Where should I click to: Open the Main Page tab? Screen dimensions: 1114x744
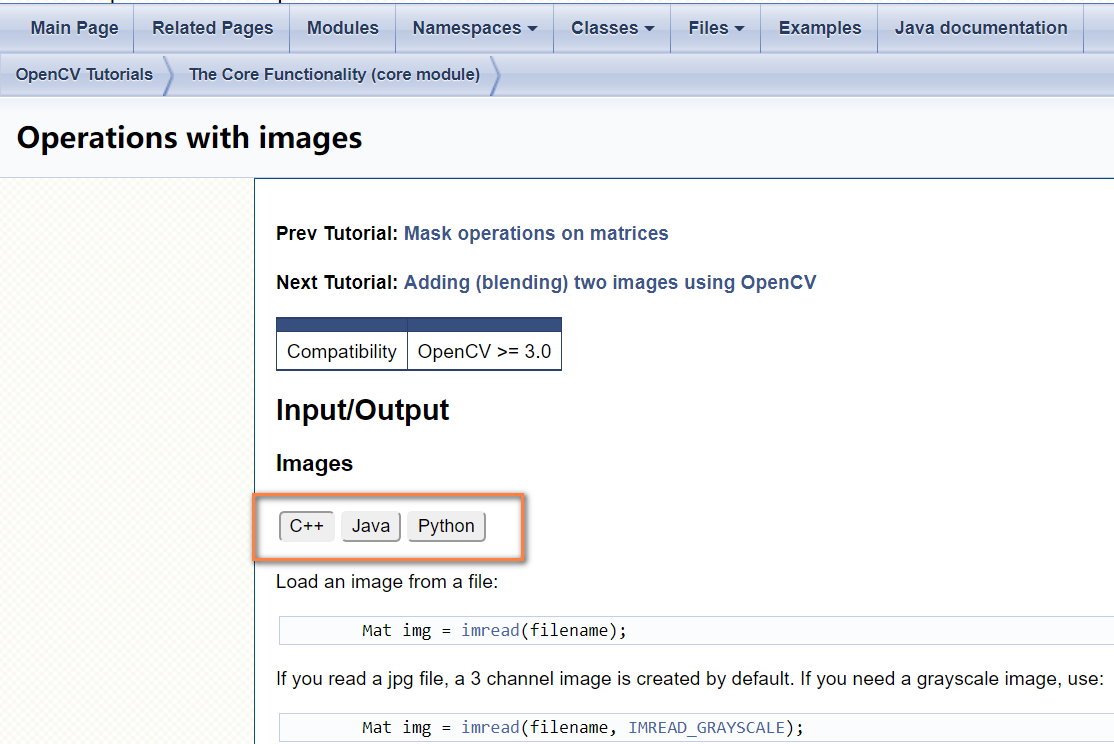pyautogui.click(x=74, y=28)
